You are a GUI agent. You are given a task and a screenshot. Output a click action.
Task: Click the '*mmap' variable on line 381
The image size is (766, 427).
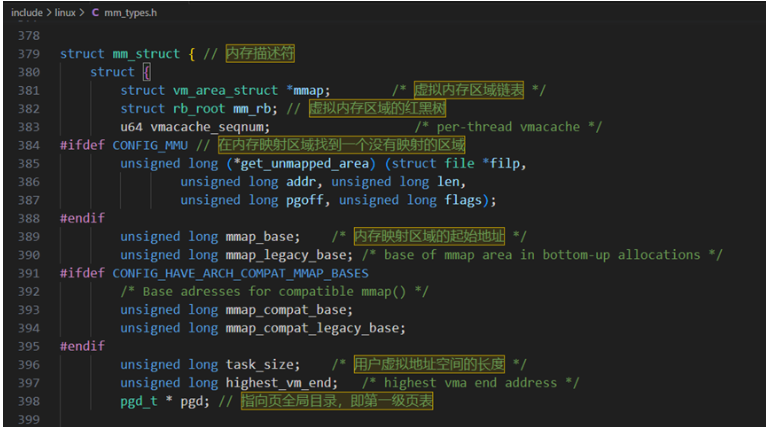pyautogui.click(x=305, y=90)
